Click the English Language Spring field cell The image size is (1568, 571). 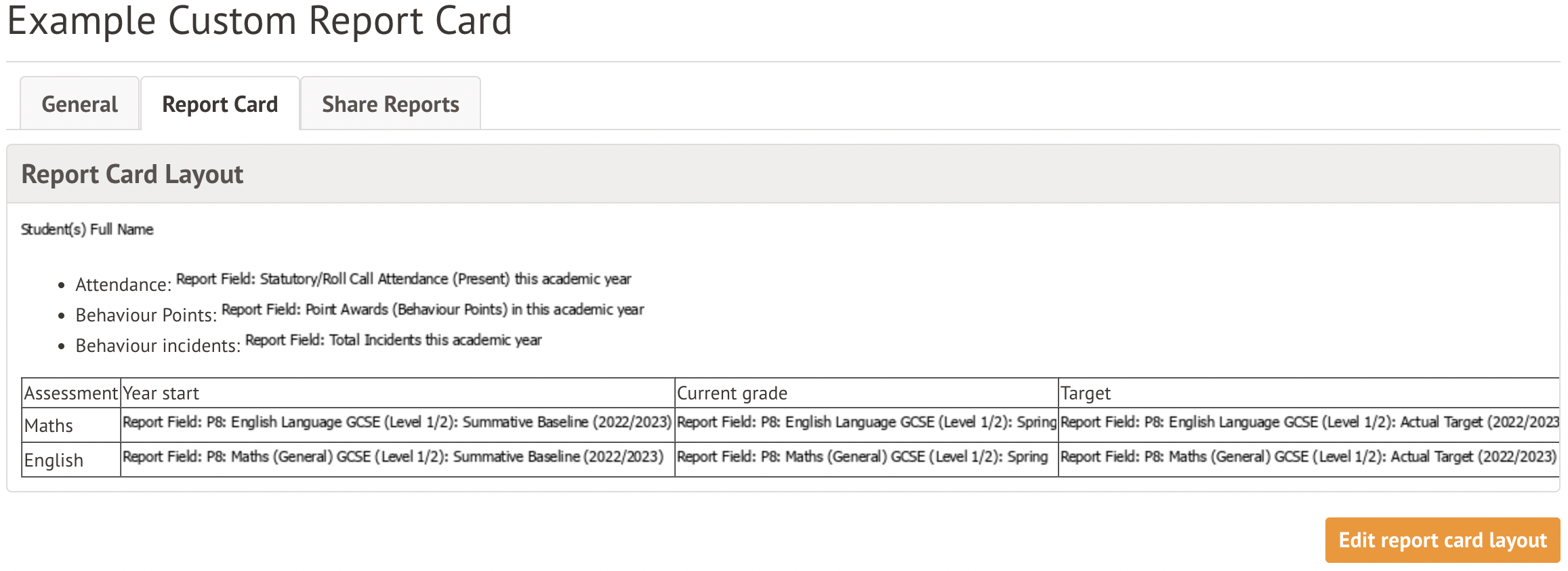point(866,422)
